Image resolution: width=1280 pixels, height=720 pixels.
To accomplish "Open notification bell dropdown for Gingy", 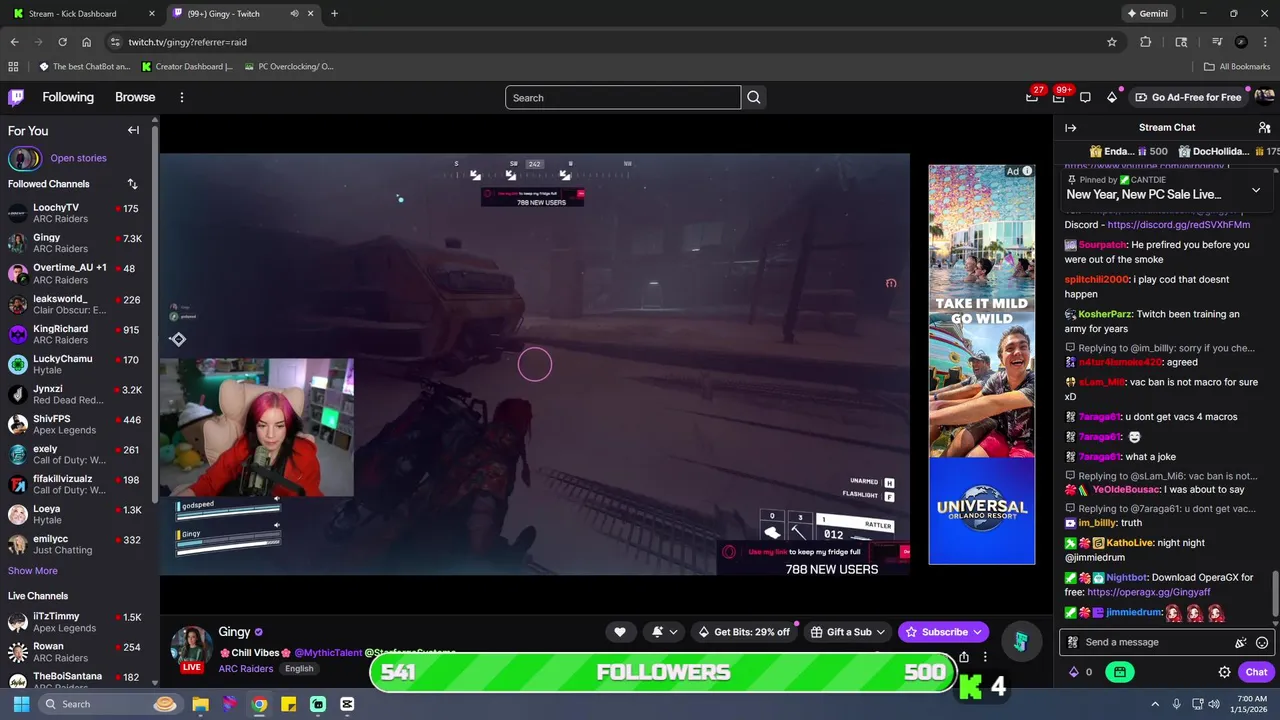I will 664,632.
